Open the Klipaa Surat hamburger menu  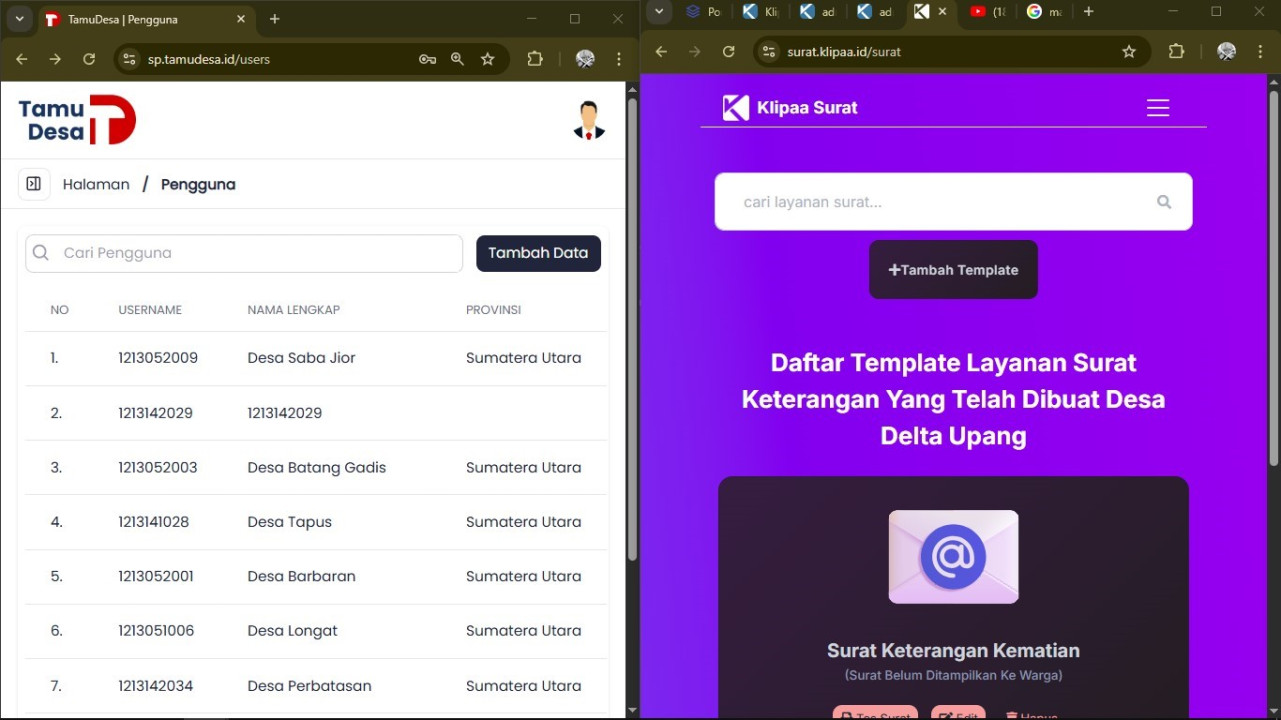click(x=1157, y=108)
